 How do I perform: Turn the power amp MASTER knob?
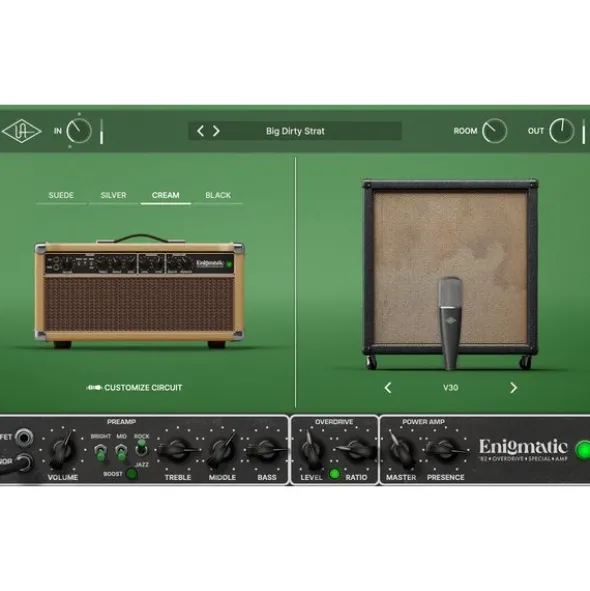(401, 449)
